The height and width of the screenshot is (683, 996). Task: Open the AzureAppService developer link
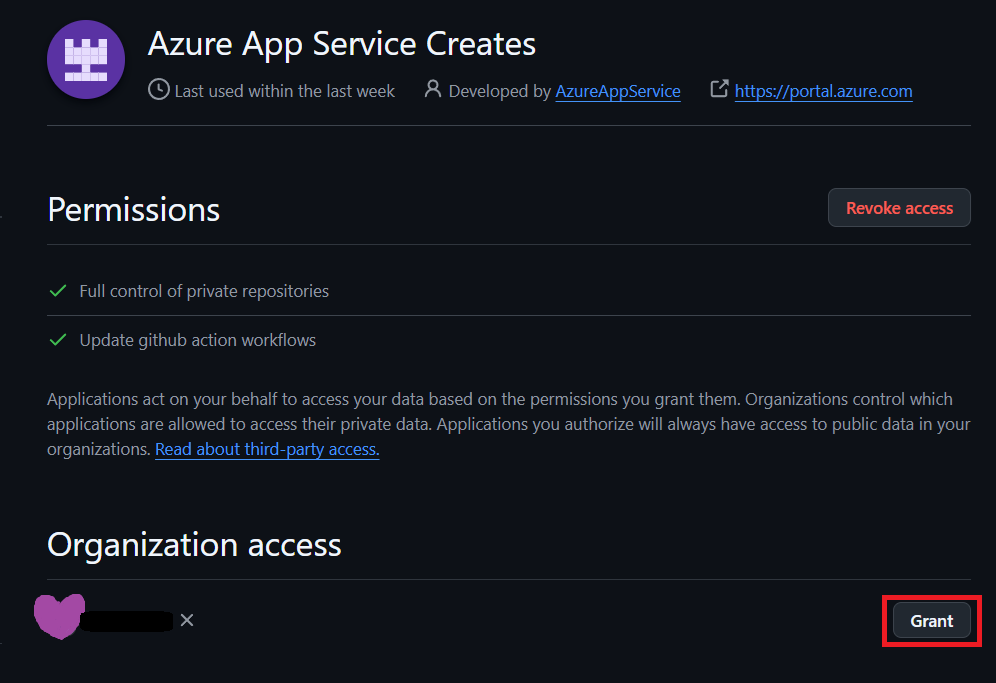(x=618, y=91)
